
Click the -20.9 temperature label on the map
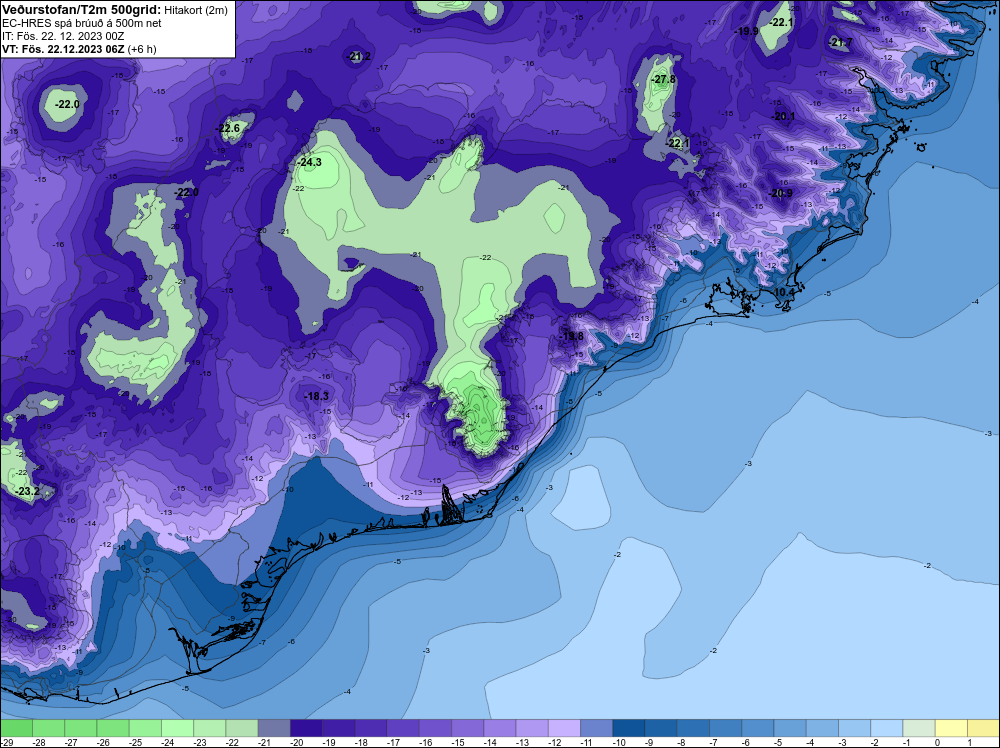point(781,193)
